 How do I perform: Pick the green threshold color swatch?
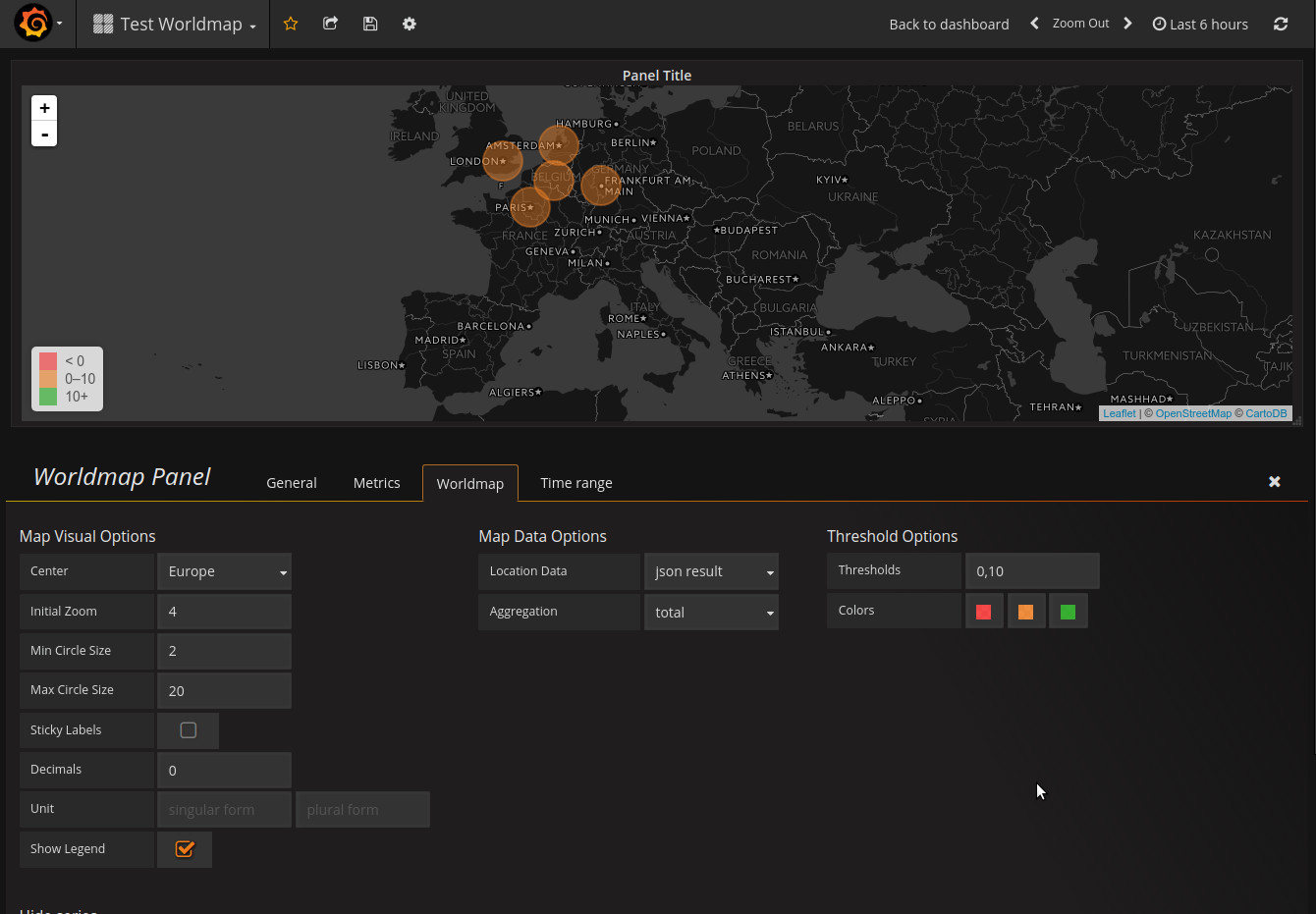(1069, 612)
